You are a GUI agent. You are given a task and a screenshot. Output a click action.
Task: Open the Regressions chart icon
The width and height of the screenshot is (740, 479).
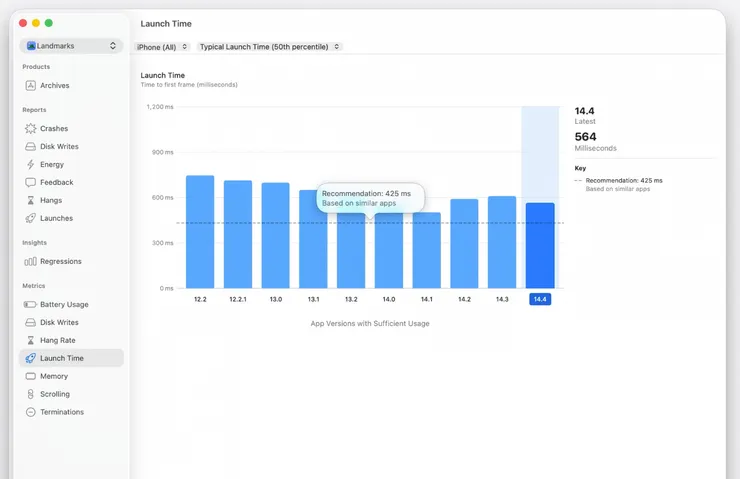coord(30,262)
